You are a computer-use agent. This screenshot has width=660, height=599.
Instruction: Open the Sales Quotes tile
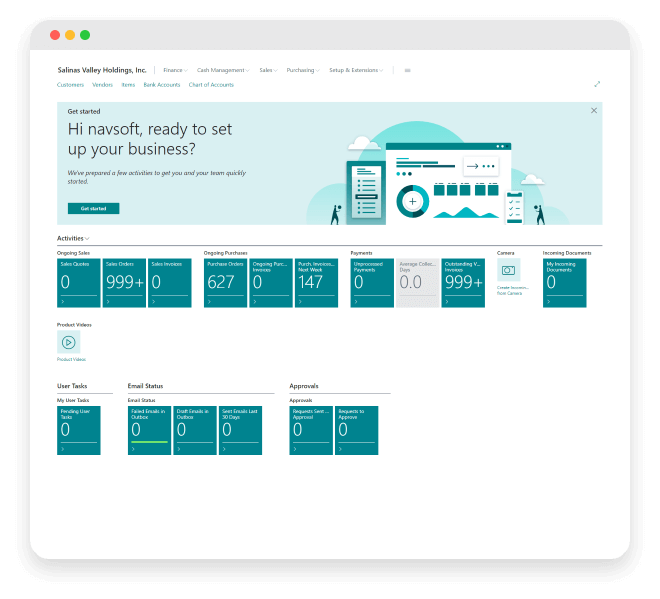click(79, 283)
